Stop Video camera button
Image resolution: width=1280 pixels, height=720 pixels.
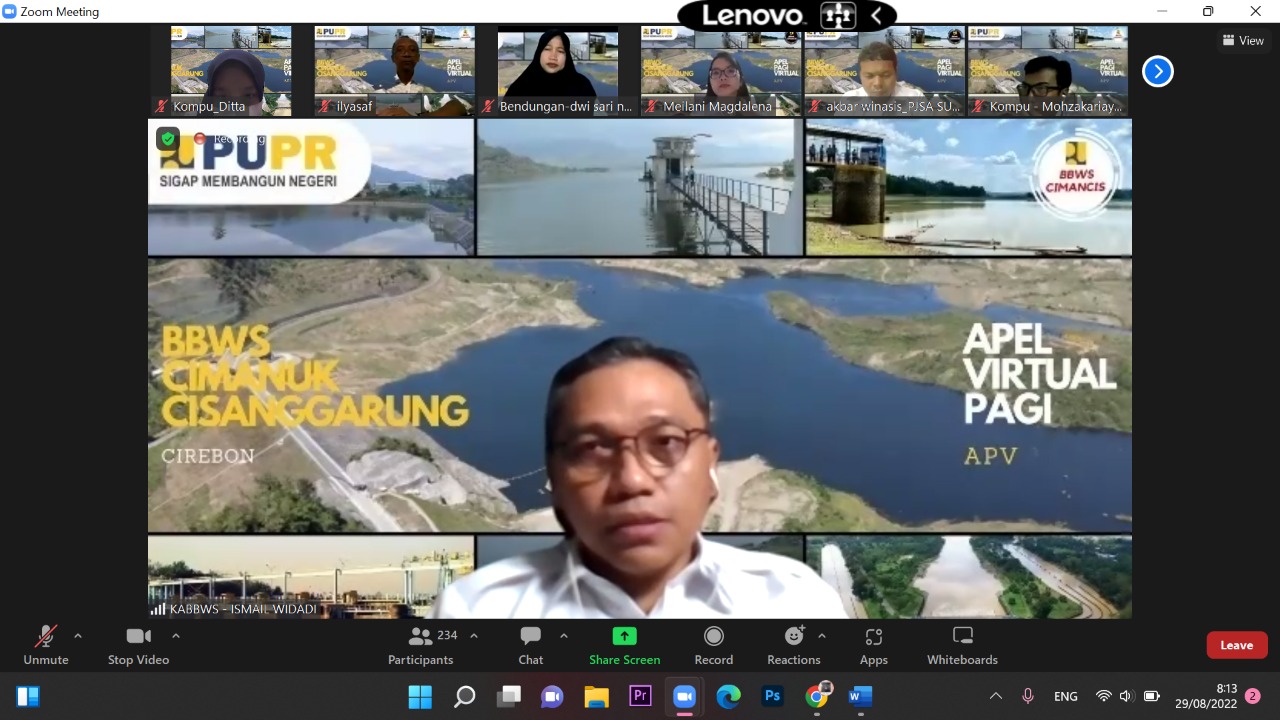pos(138,645)
